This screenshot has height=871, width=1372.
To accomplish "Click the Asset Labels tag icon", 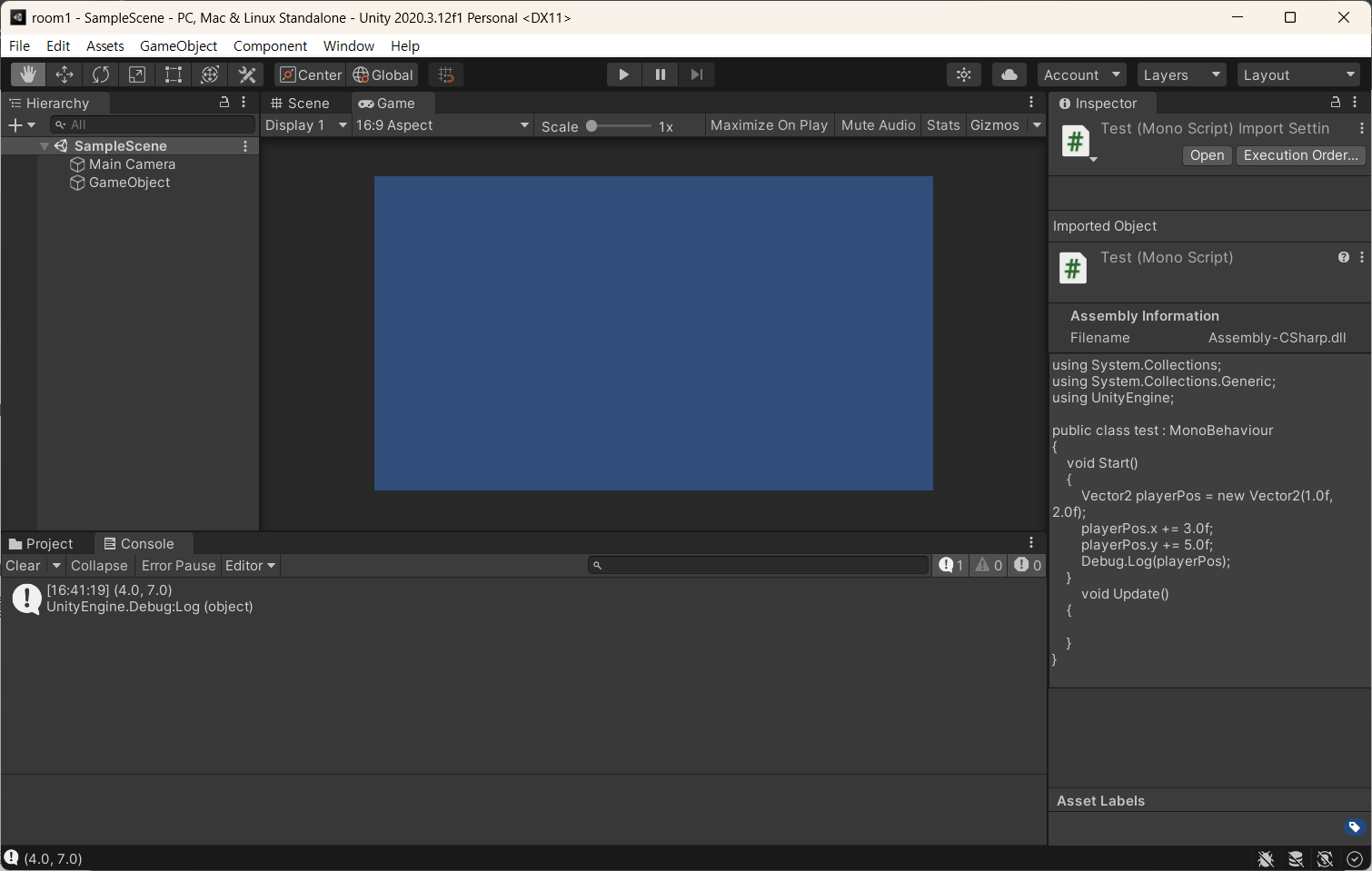I will click(1354, 827).
